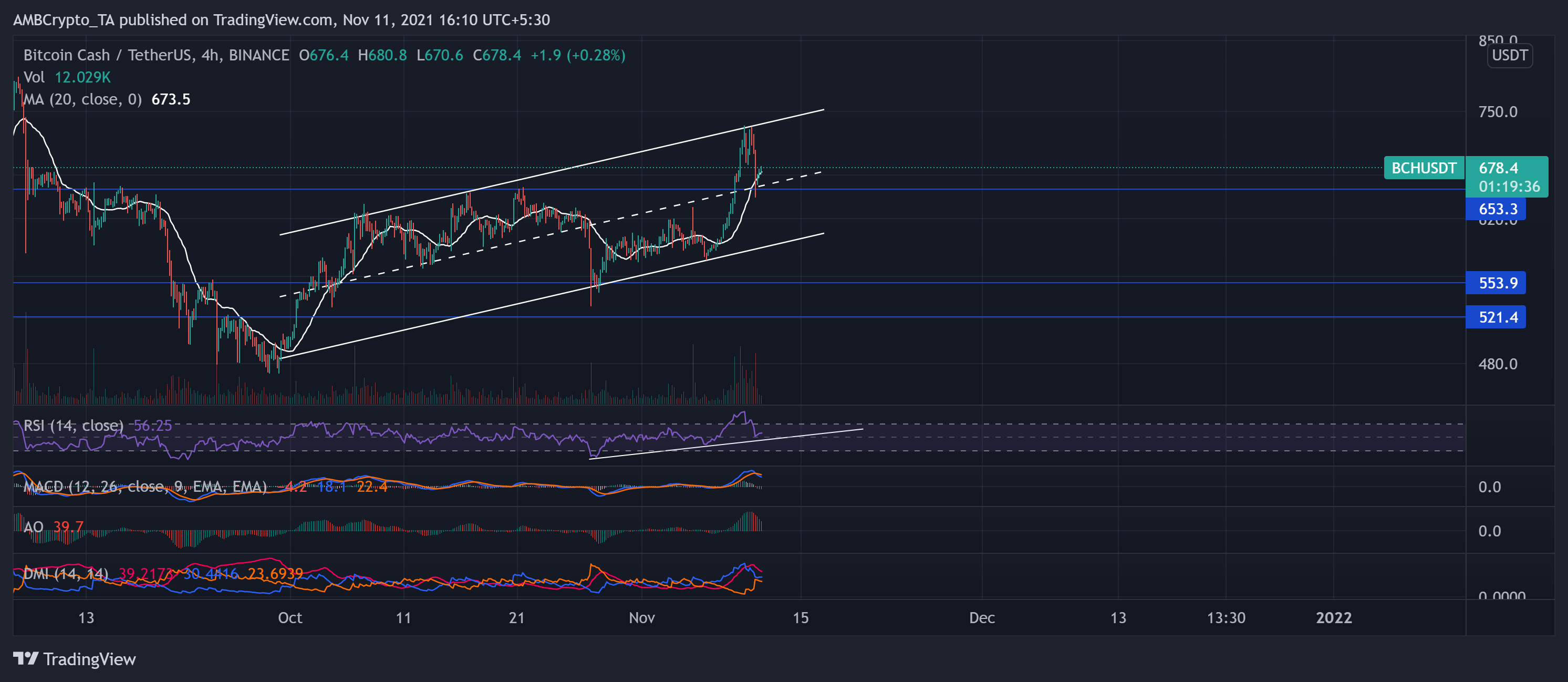Click the 521.4 horizontal level price label

[x=1496, y=317]
